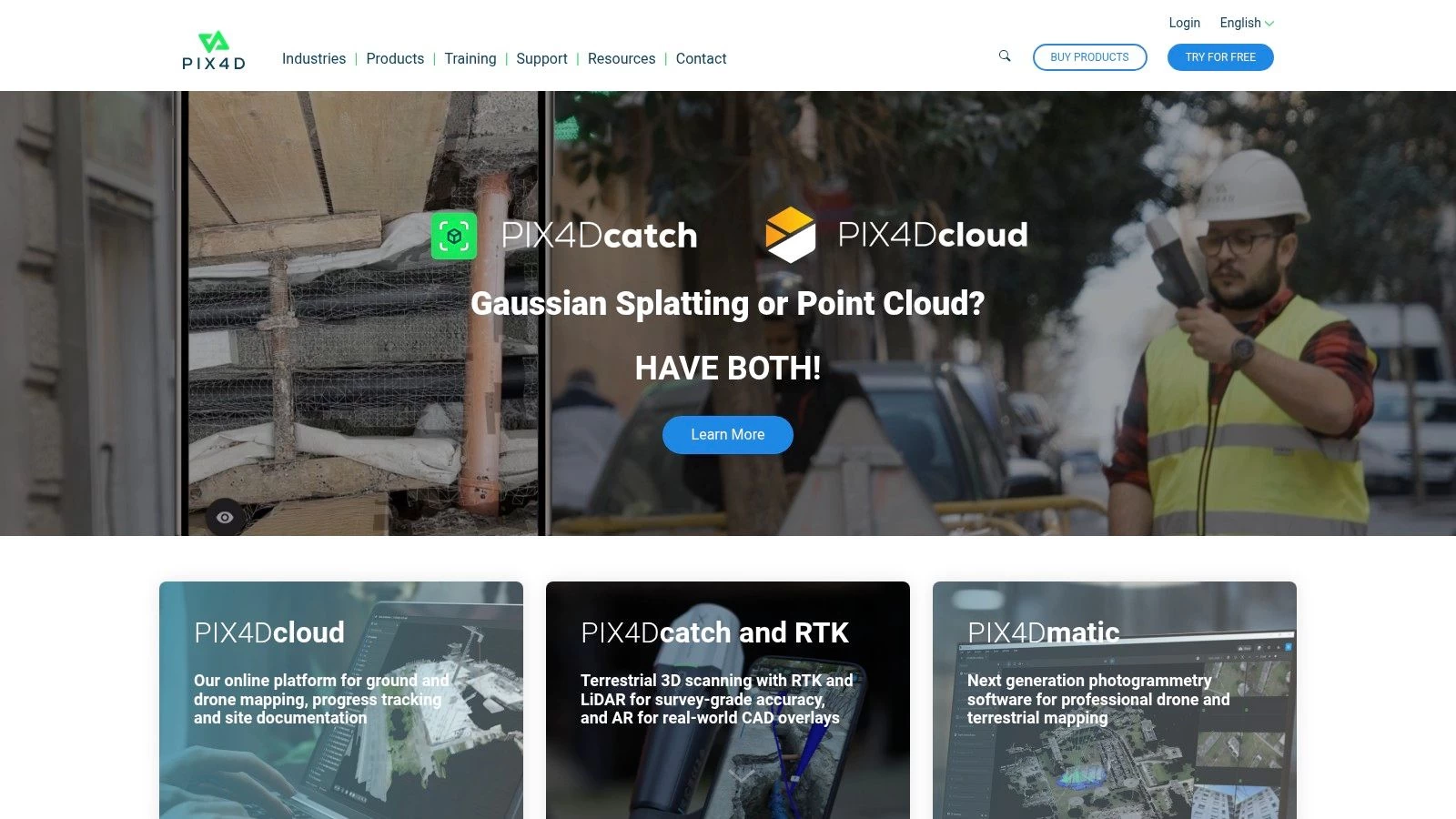Open the Support menu
This screenshot has height=819, width=1456.
[541, 58]
